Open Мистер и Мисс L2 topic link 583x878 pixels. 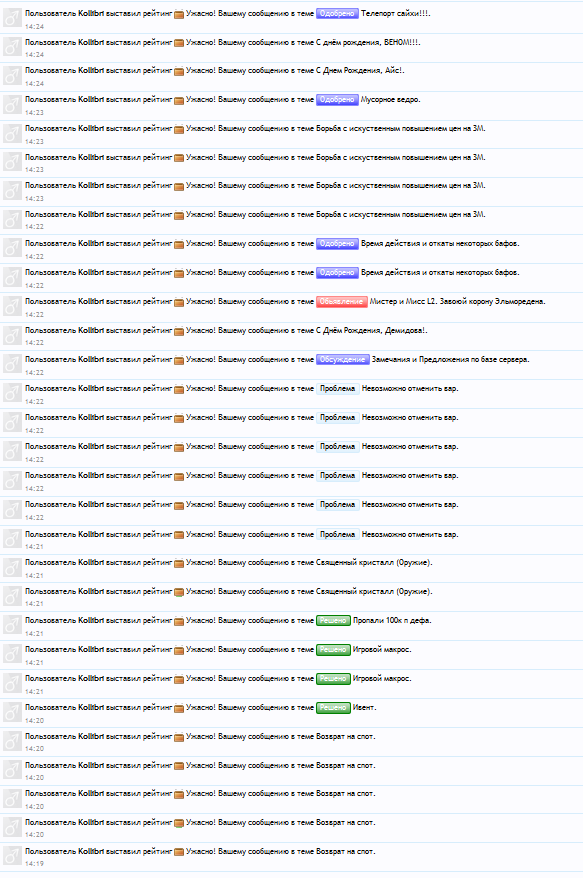click(x=457, y=301)
